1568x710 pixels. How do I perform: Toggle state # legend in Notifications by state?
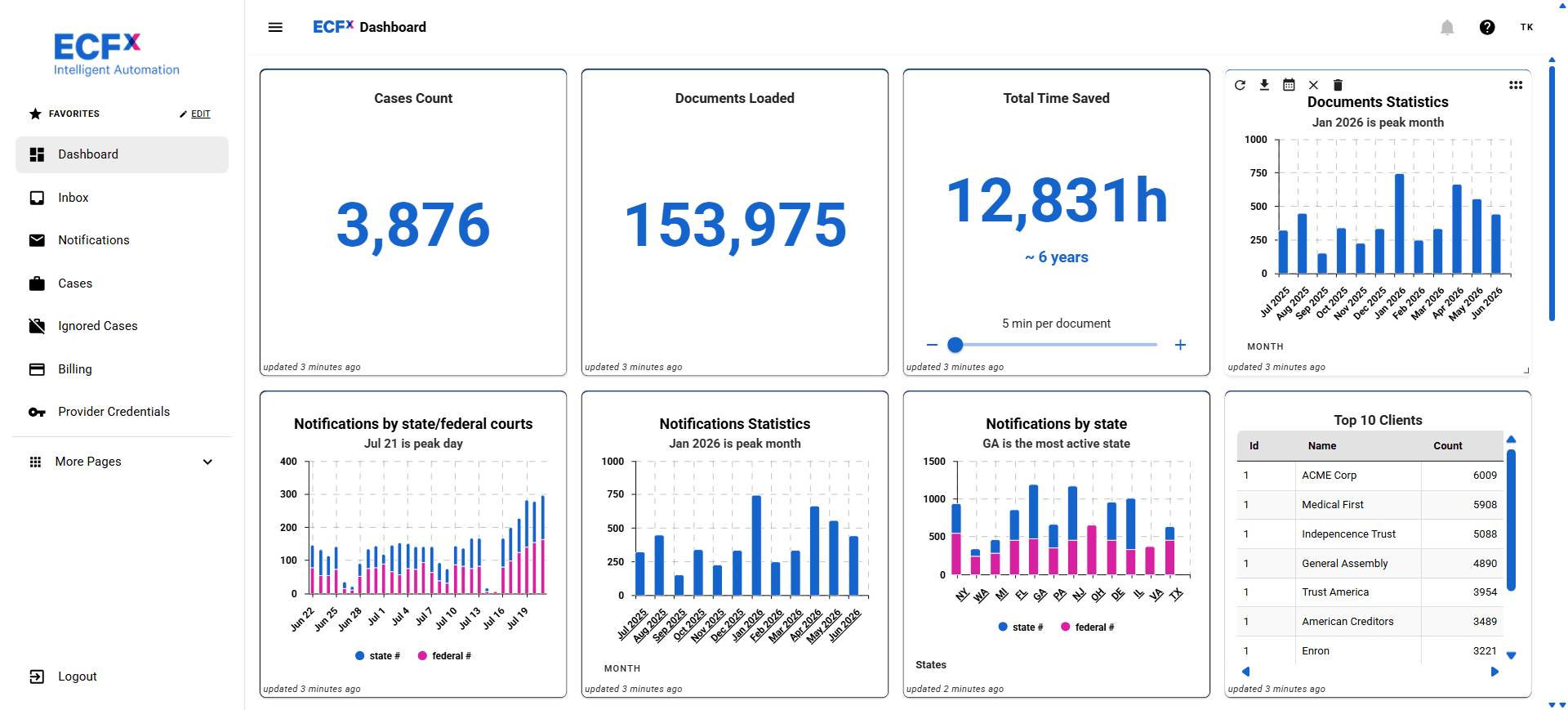(1021, 627)
